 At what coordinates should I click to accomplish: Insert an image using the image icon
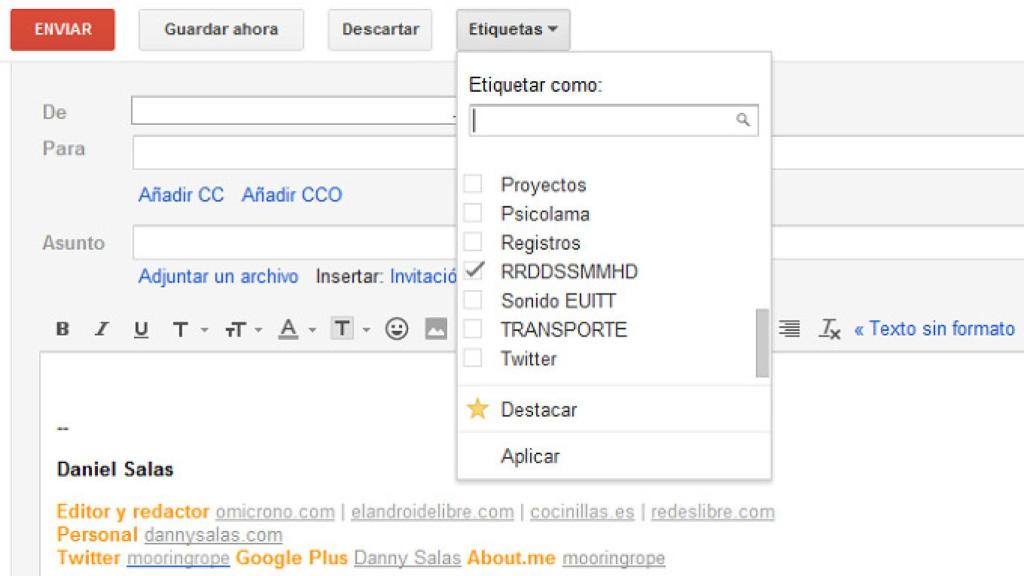click(434, 328)
